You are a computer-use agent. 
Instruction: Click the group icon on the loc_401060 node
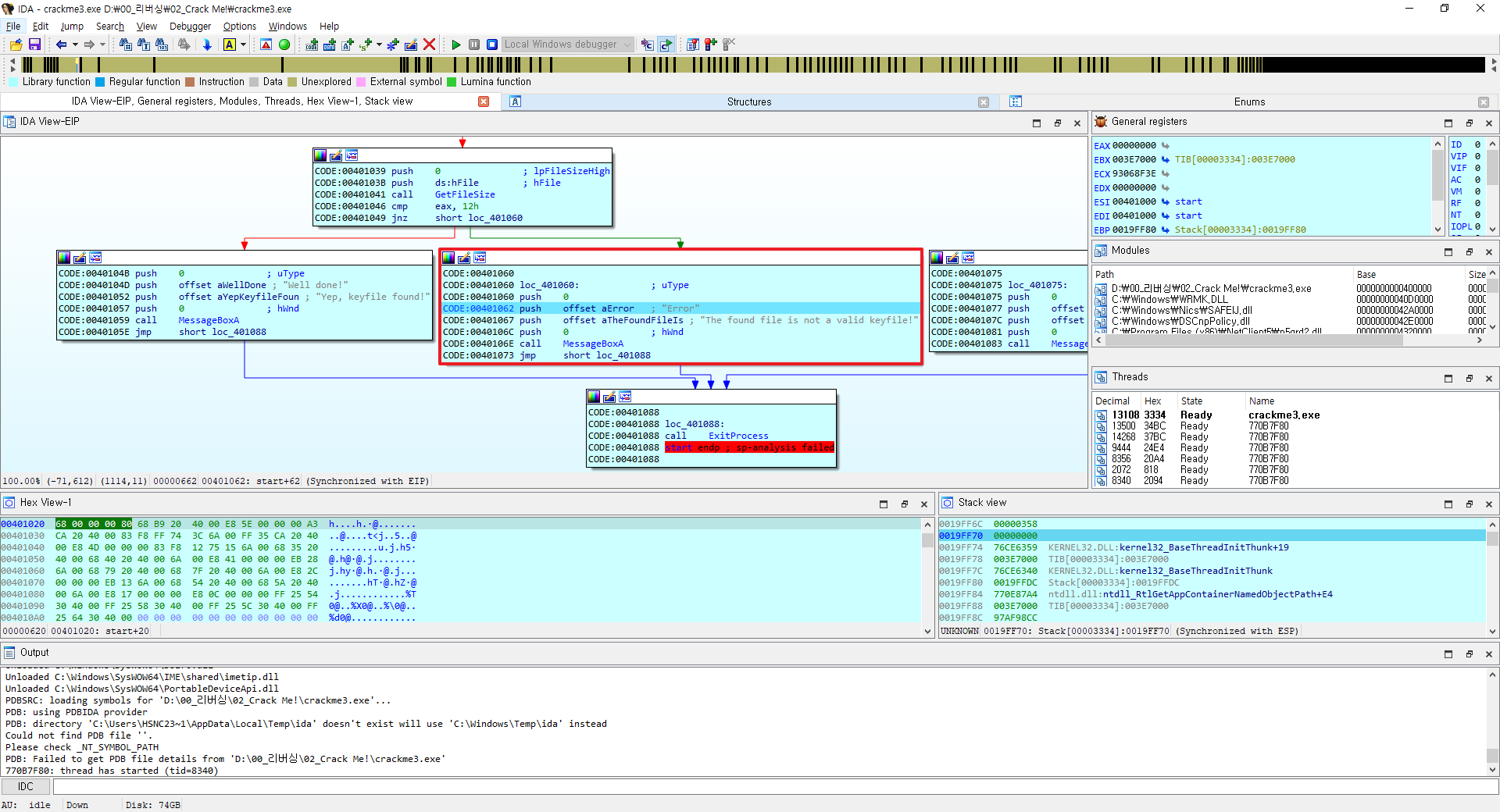click(480, 258)
